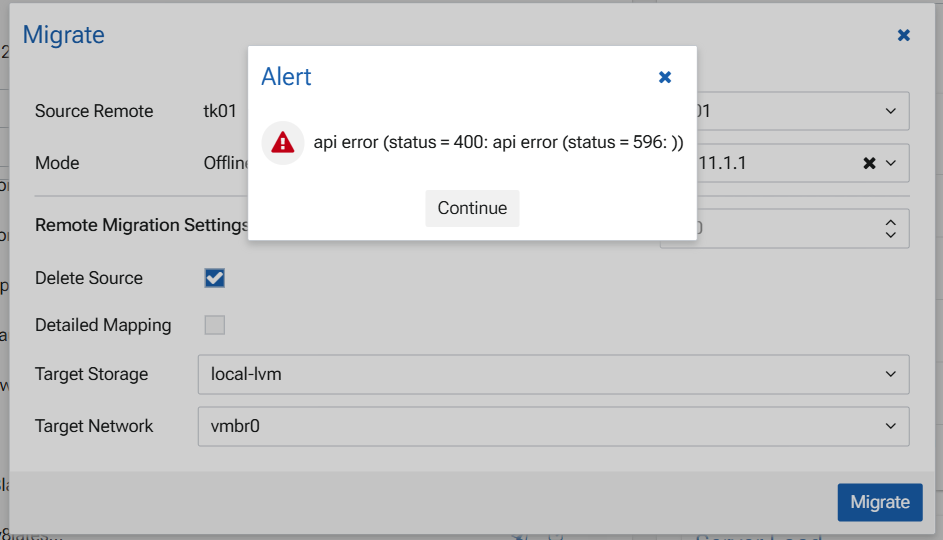
Task: Click the Alert dialog title
Action: [286, 77]
